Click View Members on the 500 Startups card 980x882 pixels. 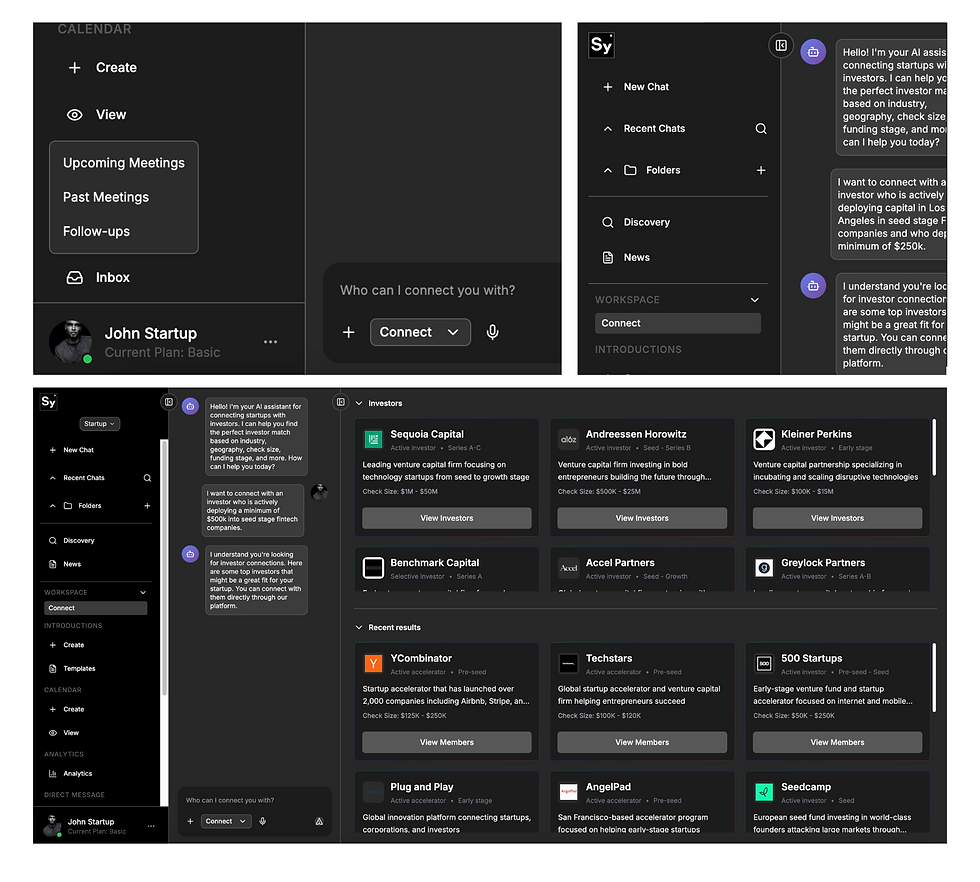838,743
